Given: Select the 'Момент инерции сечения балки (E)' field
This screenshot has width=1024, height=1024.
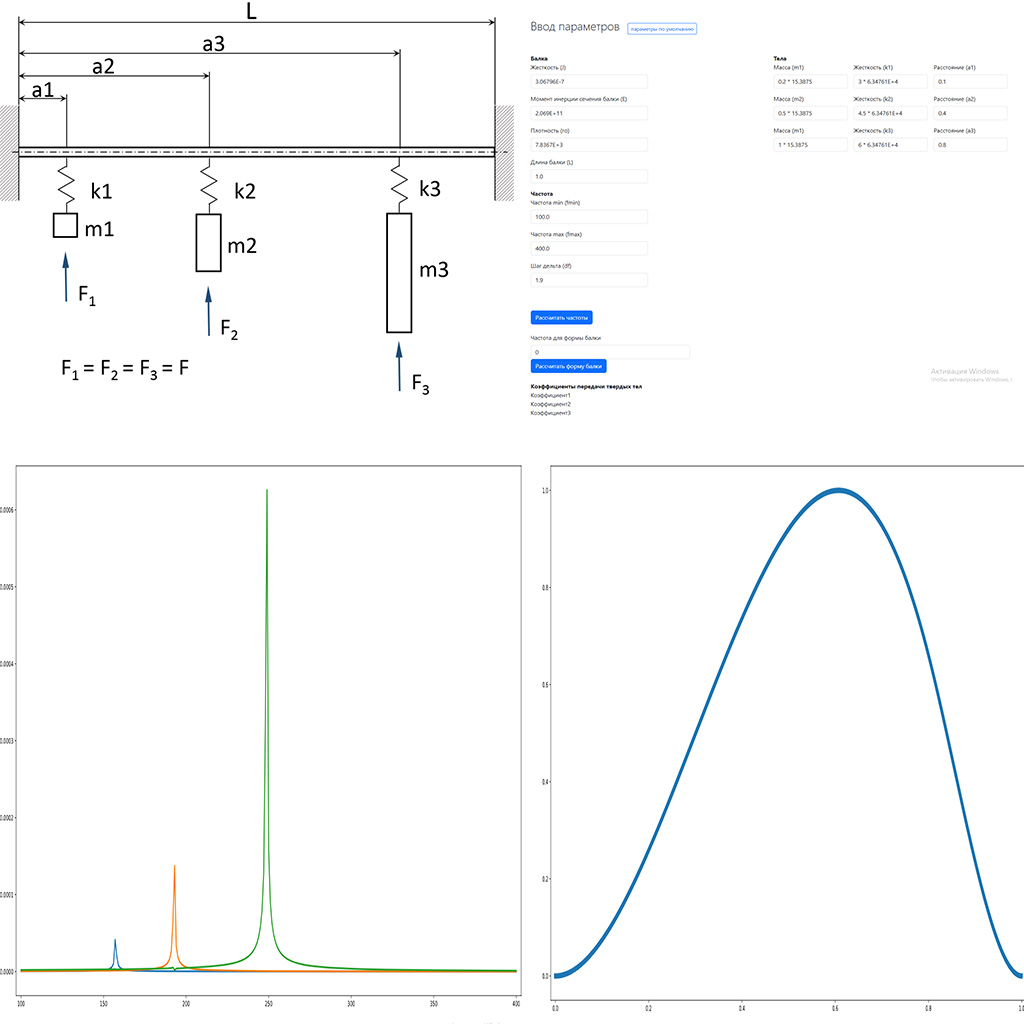Looking at the screenshot, I should point(589,113).
